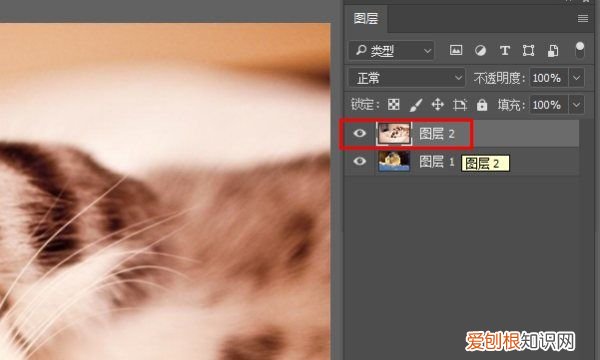
Task: Filter layers by pixel layer icon
Action: (x=456, y=50)
